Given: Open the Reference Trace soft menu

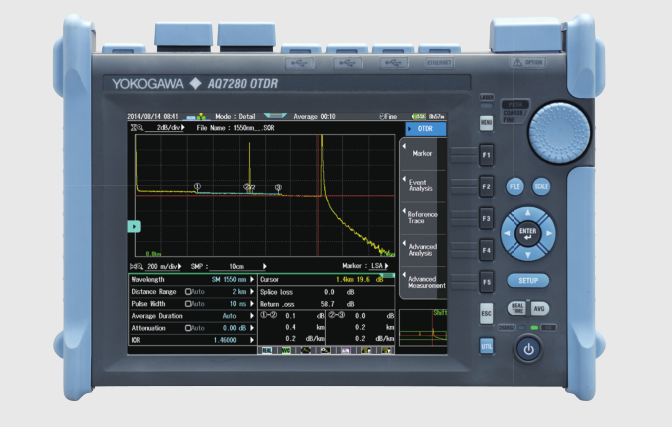Looking at the screenshot, I should 423,218.
